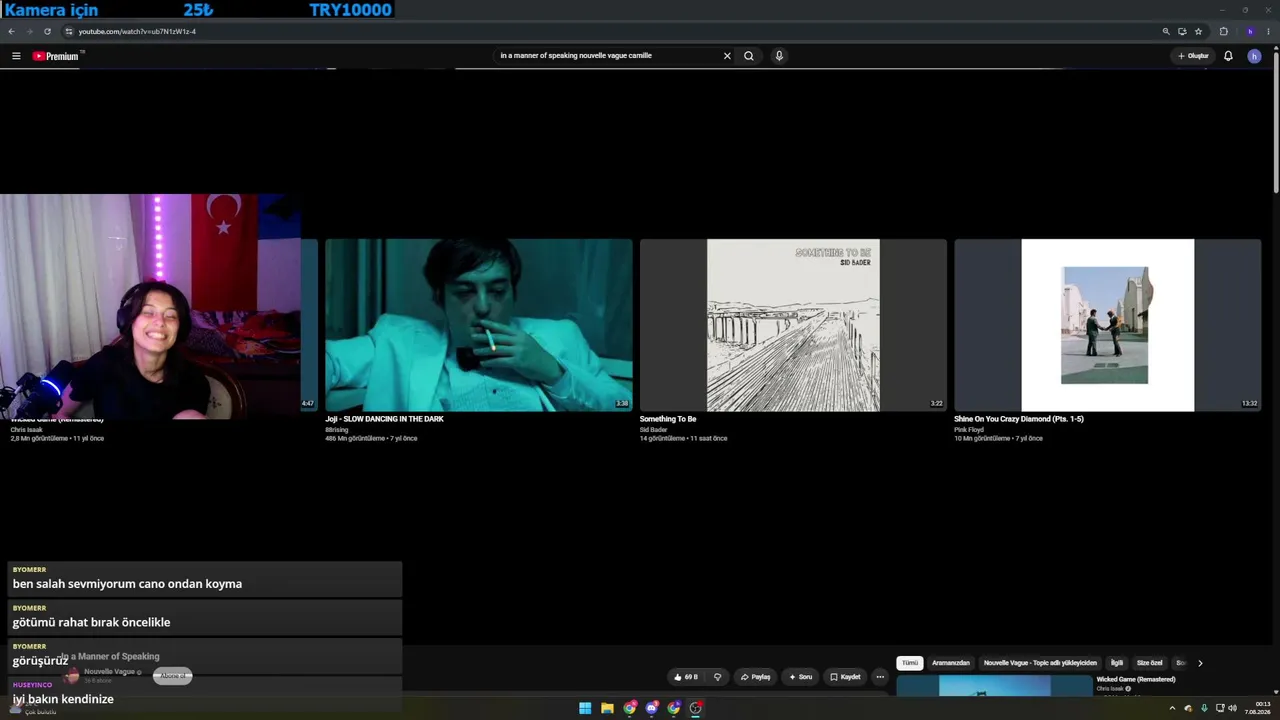Select the Aramanızdan filter chip

951,663
